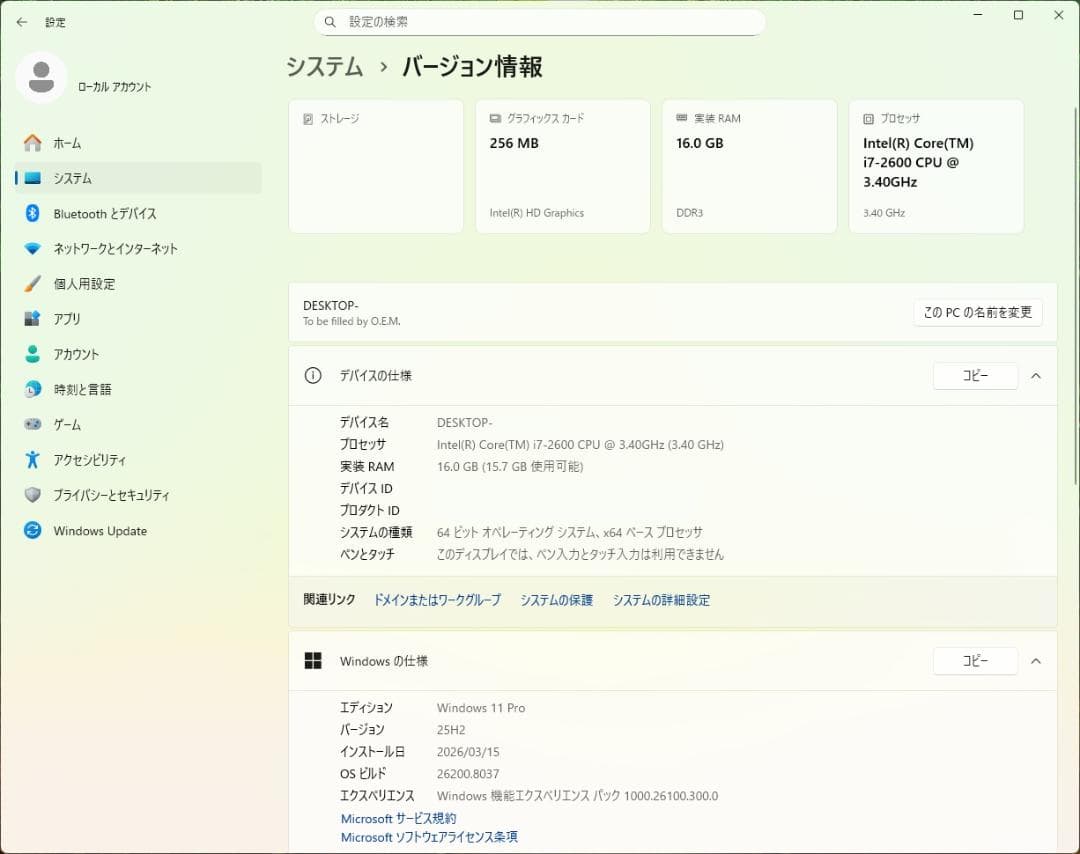Open Bluetooth とデバイス settings
This screenshot has height=854, width=1080.
click(138, 214)
